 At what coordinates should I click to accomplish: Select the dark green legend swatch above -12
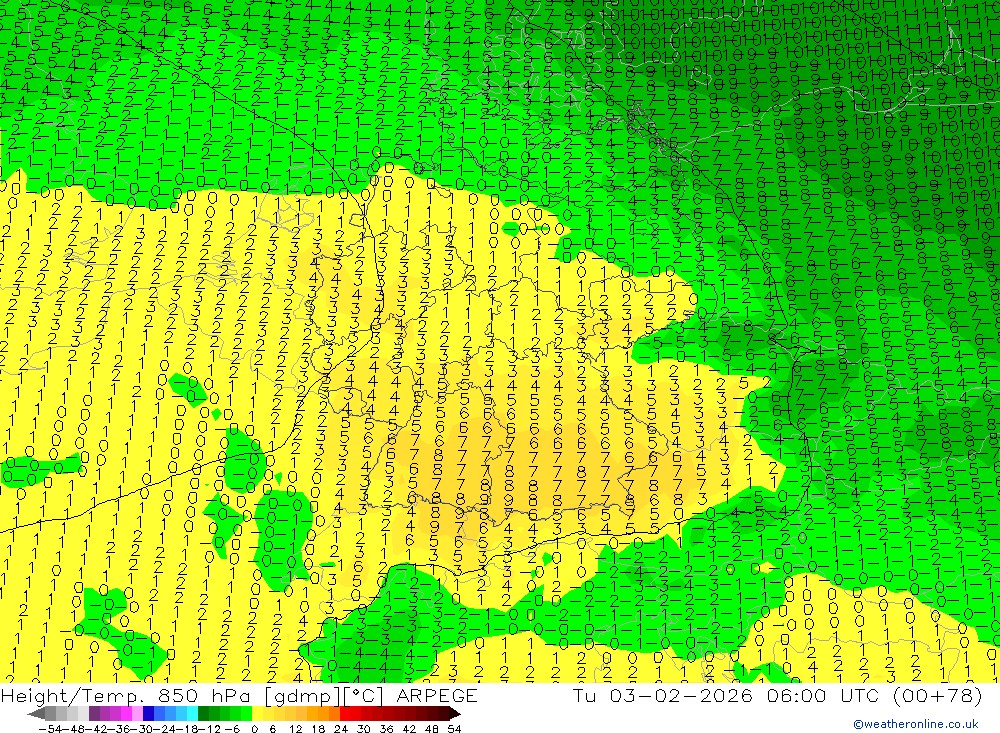203,714
